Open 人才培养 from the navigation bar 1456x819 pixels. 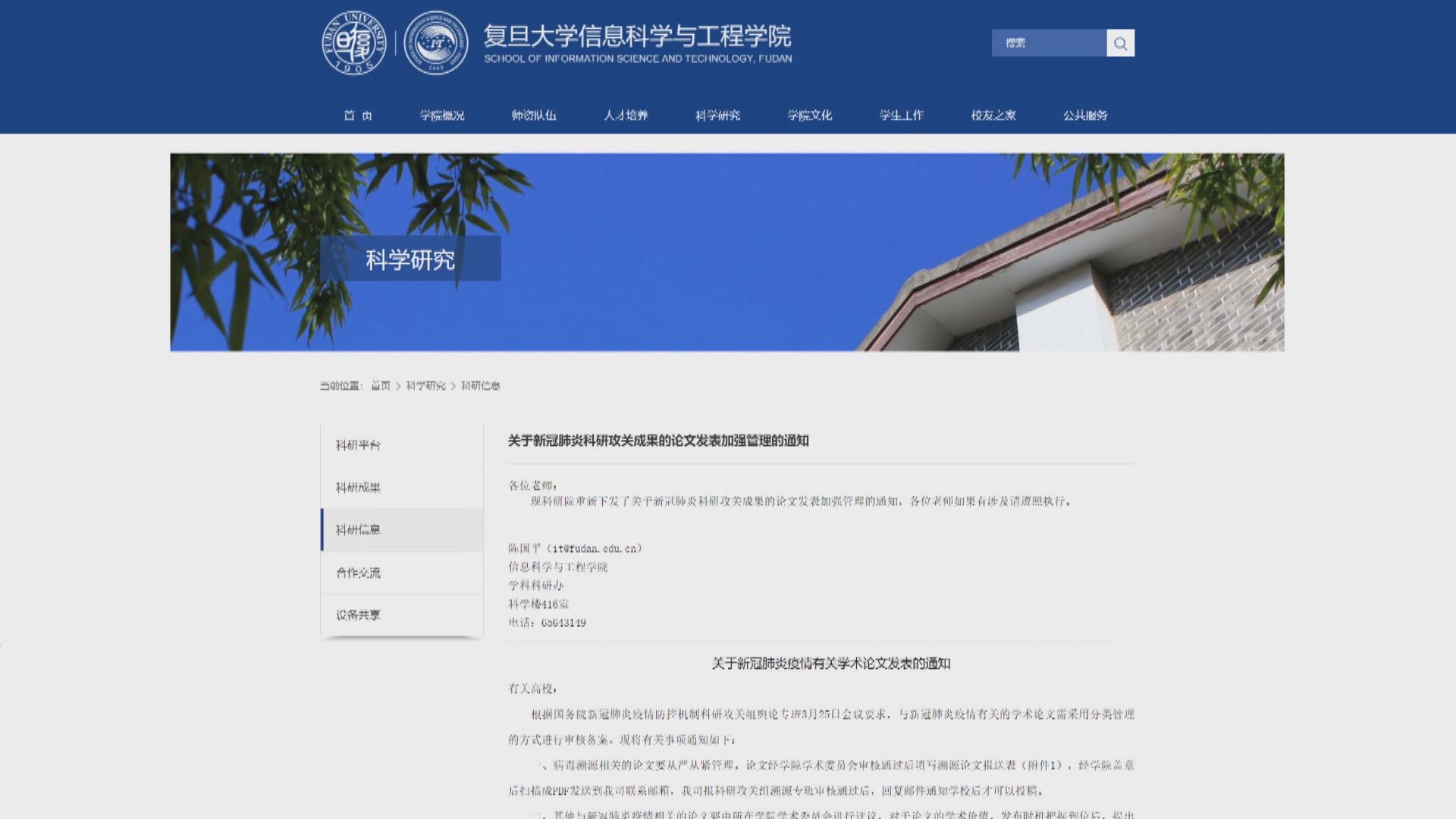coord(626,116)
